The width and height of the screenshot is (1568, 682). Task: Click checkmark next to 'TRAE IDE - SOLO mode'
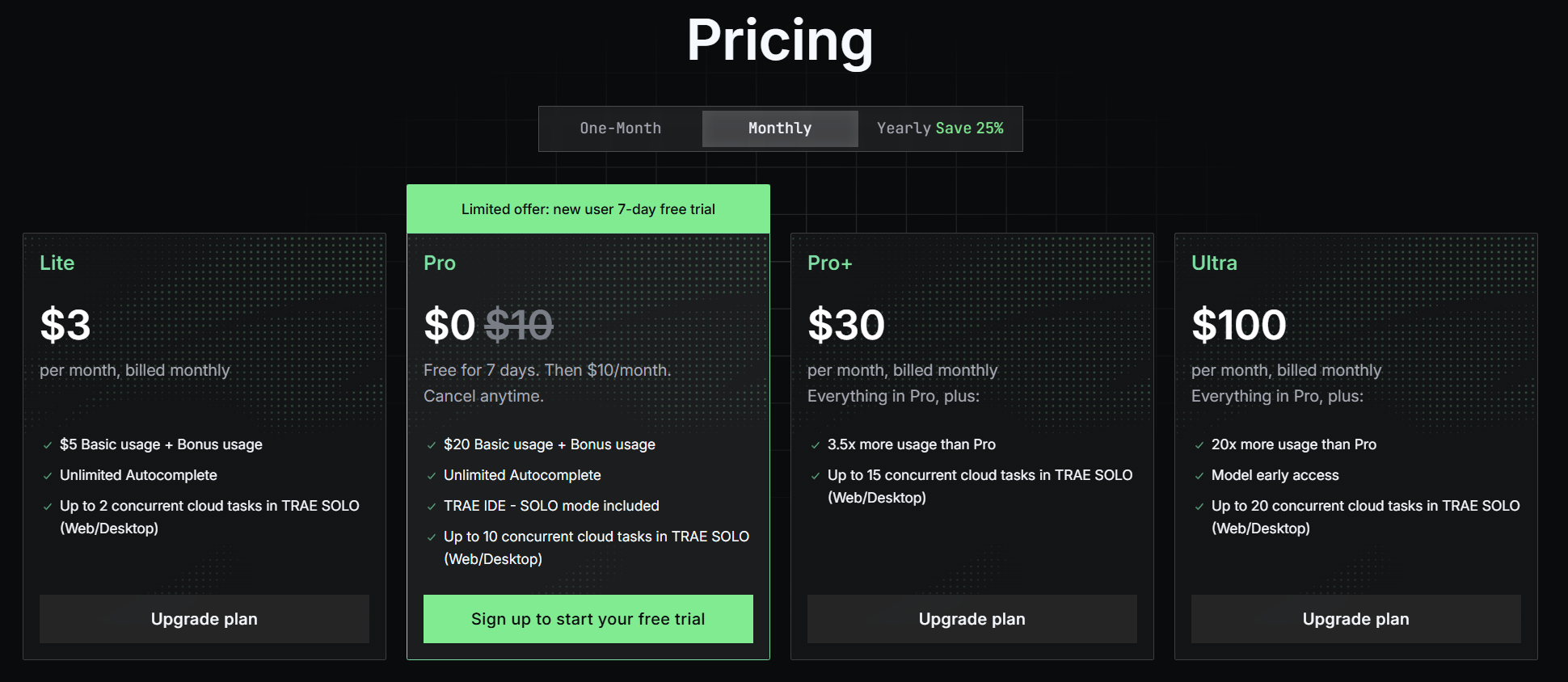(432, 507)
